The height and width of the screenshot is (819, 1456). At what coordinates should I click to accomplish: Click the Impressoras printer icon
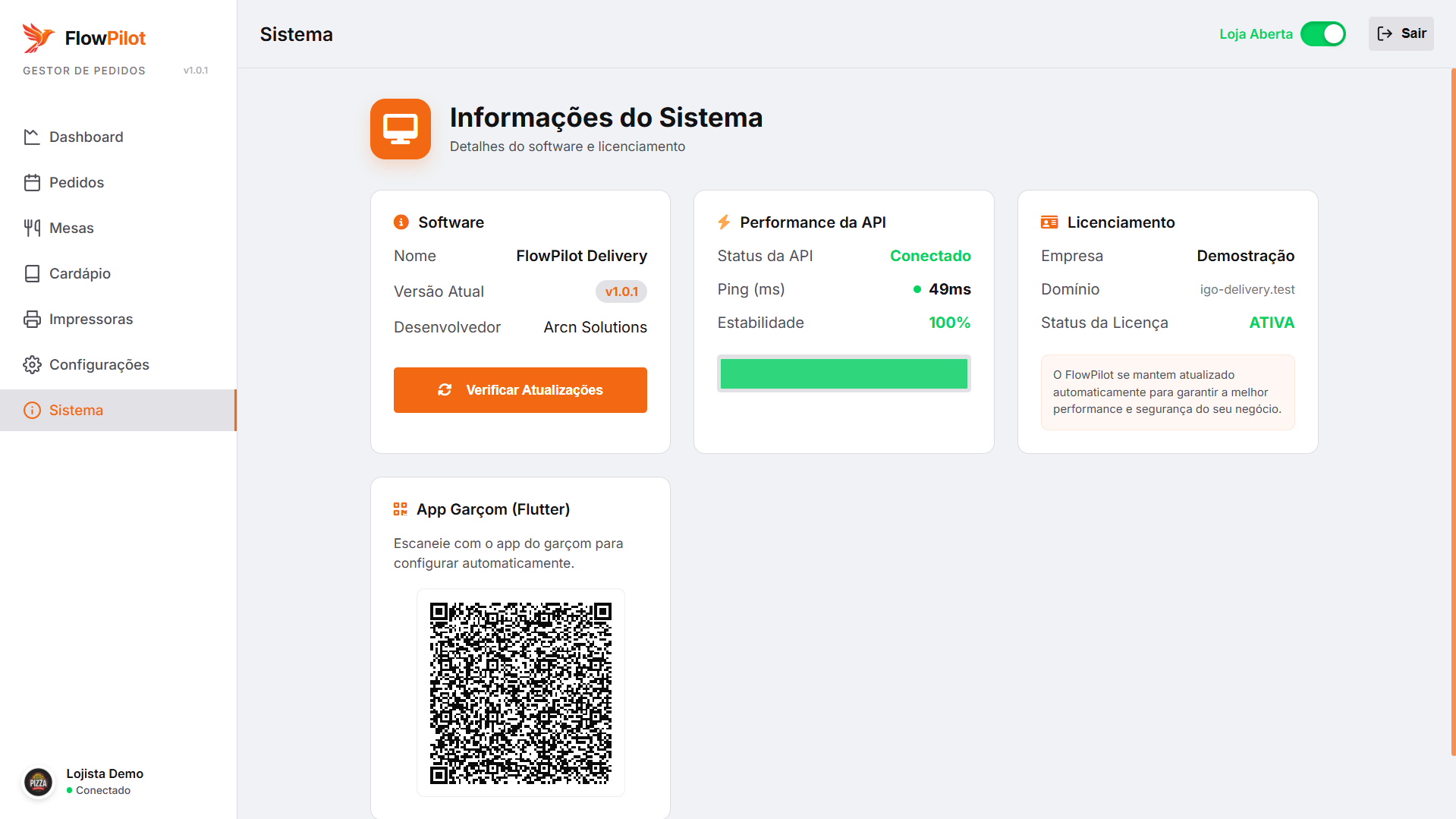[32, 319]
